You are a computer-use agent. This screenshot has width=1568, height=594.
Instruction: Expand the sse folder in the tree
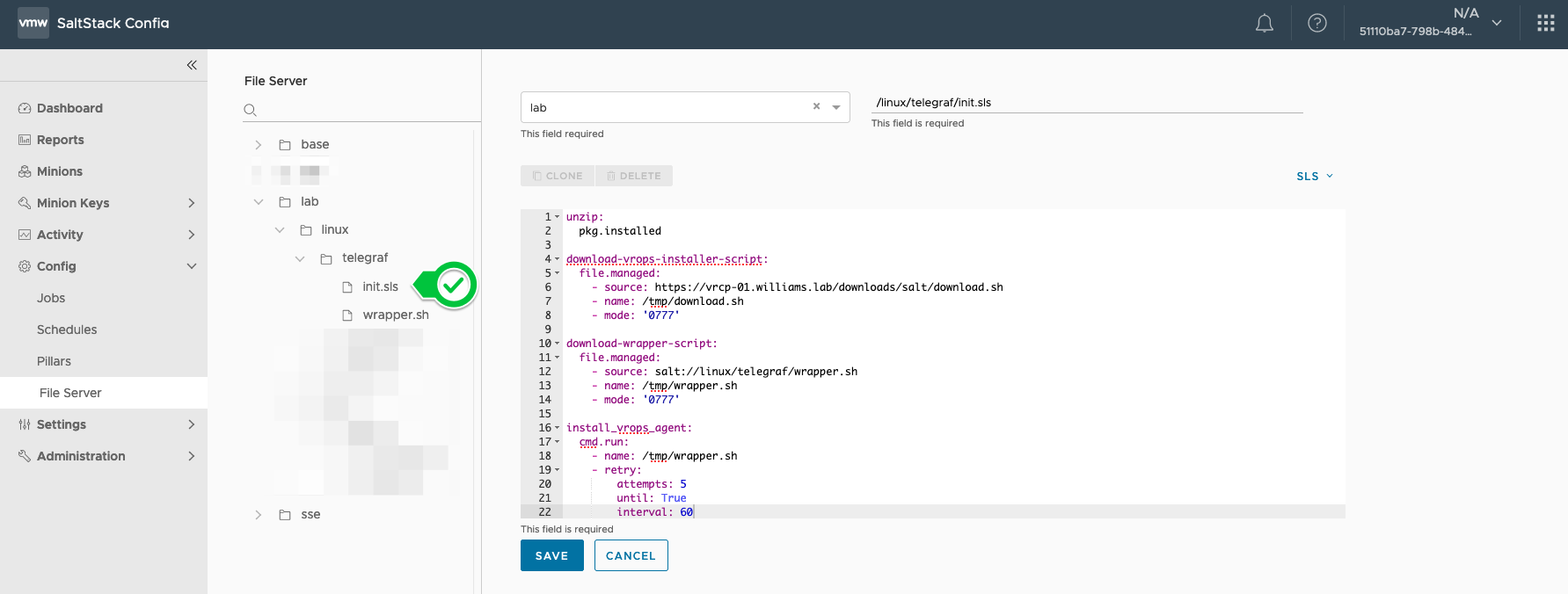259,515
